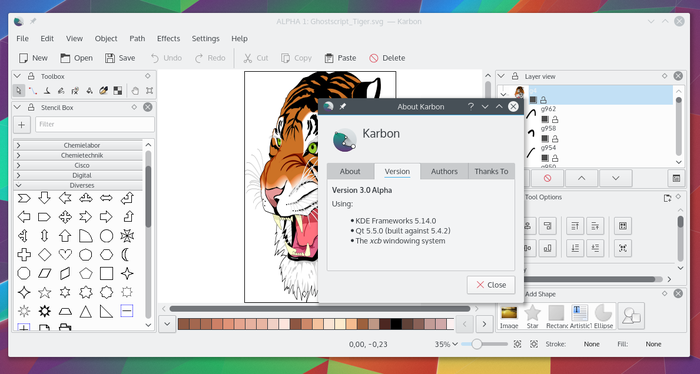700x374 pixels.
Task: Add a Star shape from Add Shape panel
Action: (x=532, y=316)
